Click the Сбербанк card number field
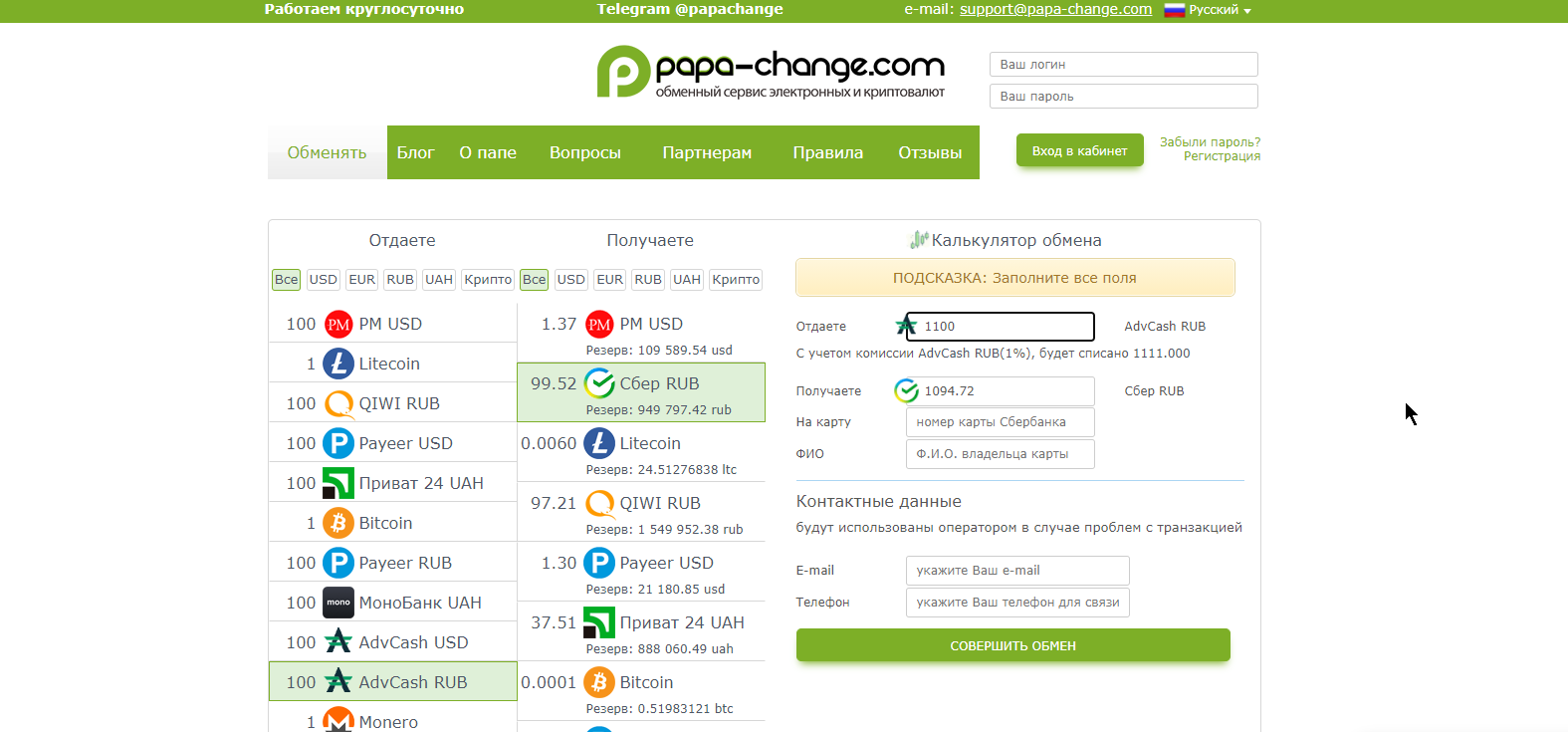 point(1000,422)
